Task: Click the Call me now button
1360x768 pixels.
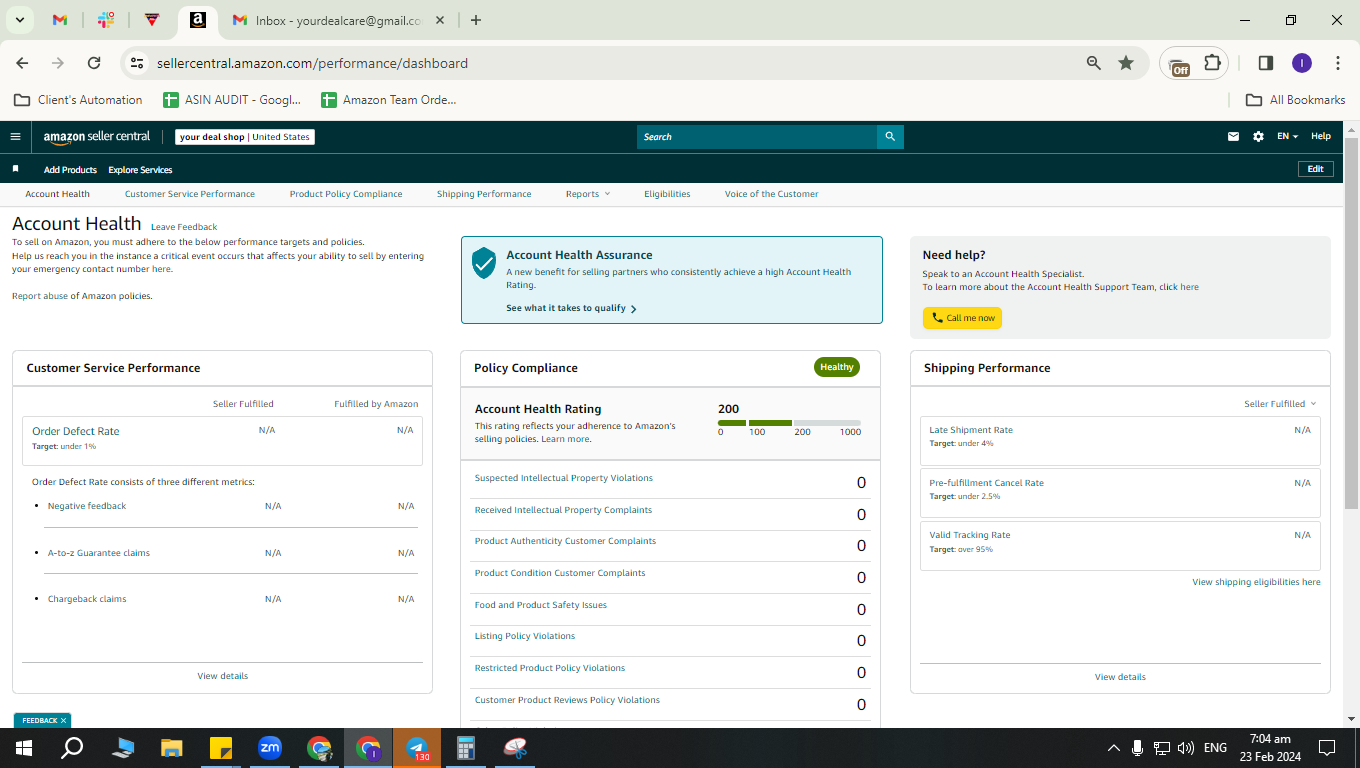Action: pos(962,318)
